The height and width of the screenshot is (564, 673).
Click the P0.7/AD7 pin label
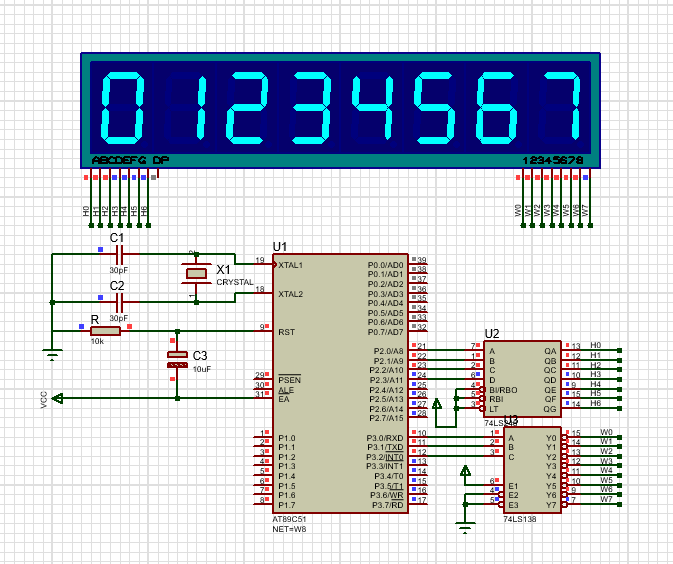385,332
